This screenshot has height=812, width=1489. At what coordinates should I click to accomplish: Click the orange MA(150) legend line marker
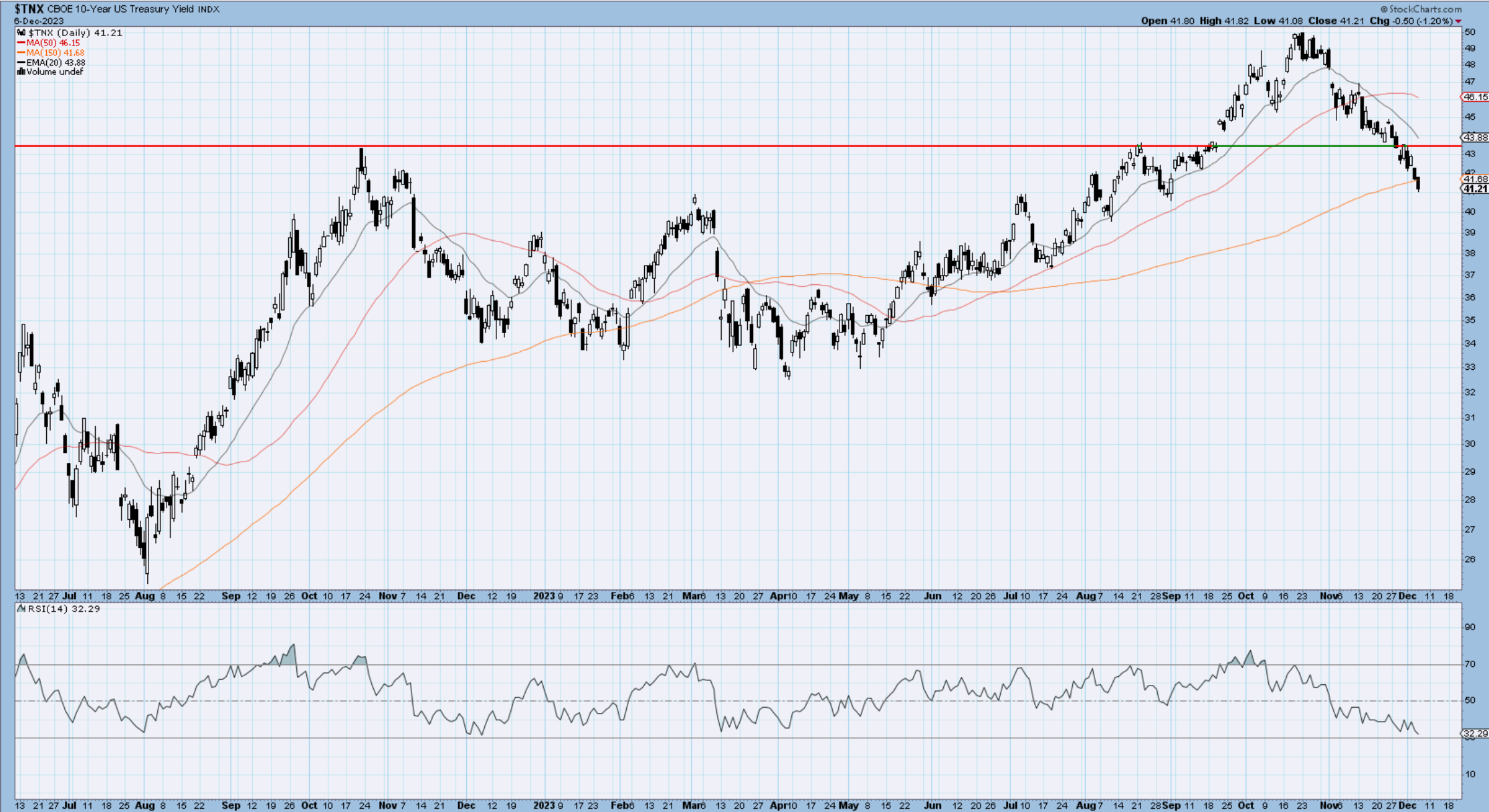click(21, 53)
